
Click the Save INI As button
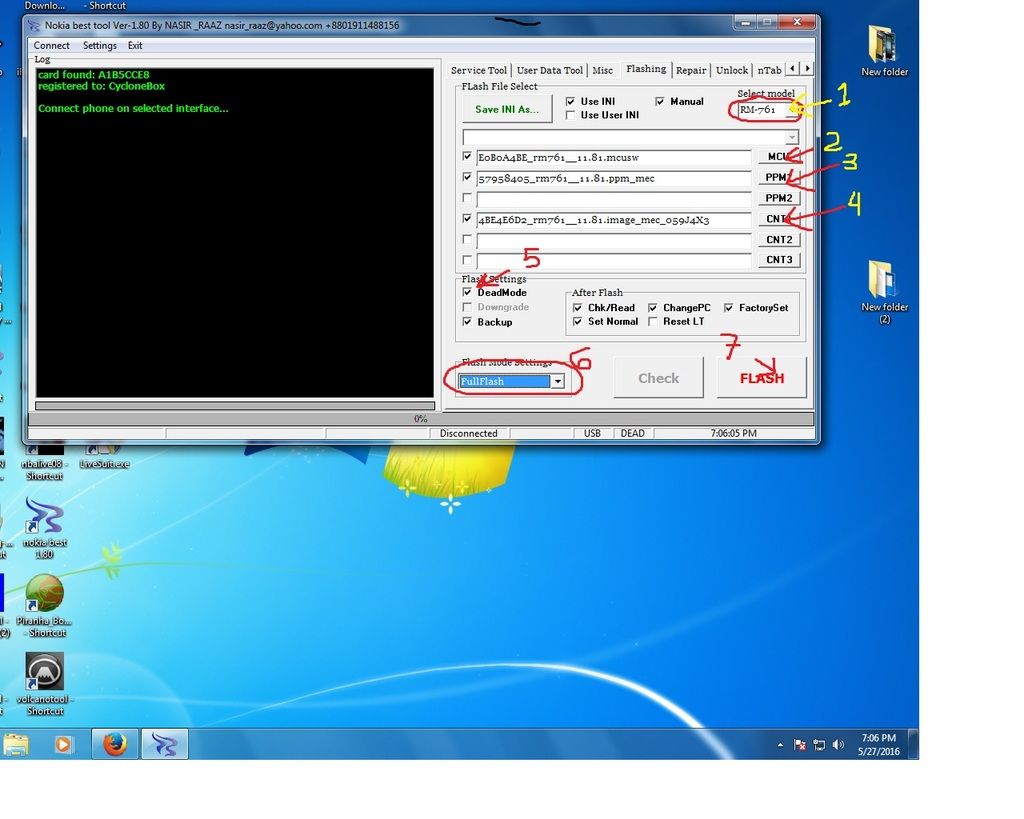click(x=506, y=109)
